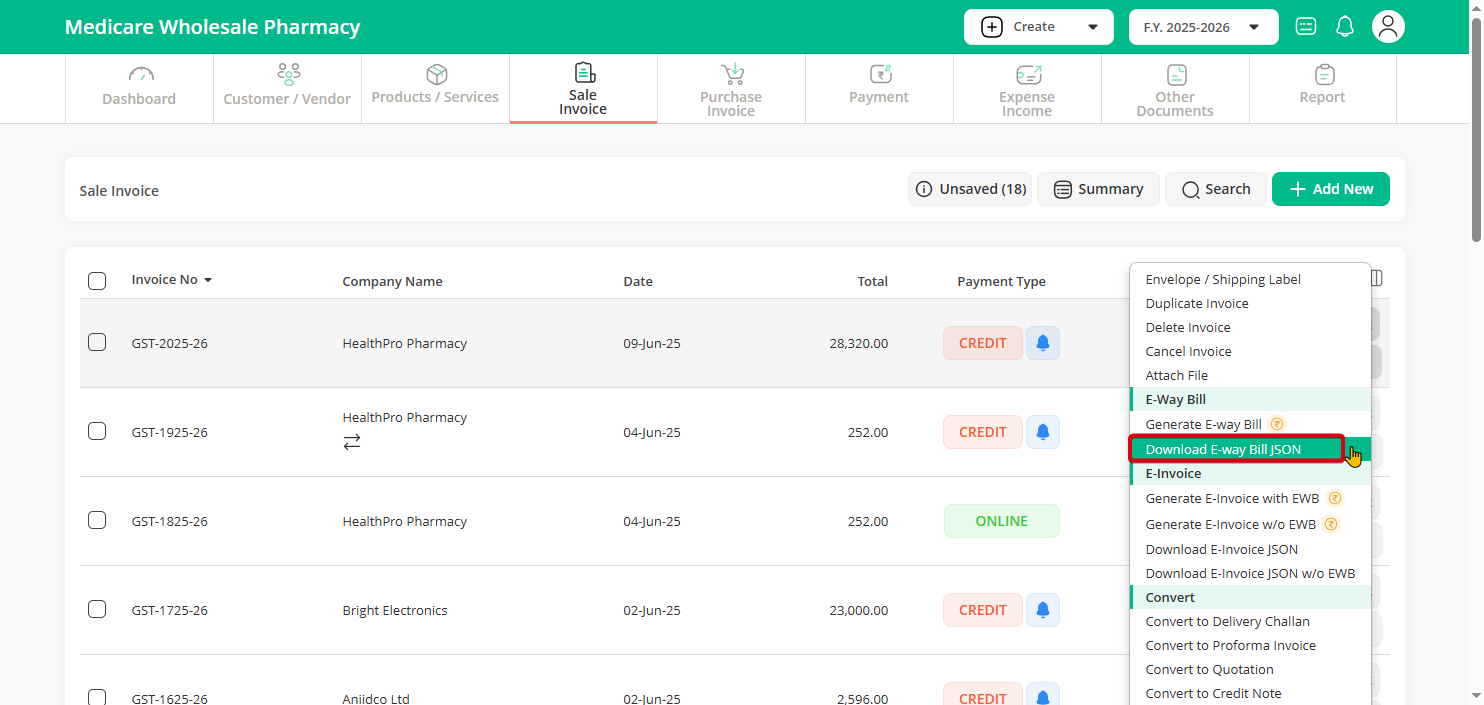The height and width of the screenshot is (705, 1484).
Task: Go to the Dashboard gauge icon
Action: (x=141, y=75)
